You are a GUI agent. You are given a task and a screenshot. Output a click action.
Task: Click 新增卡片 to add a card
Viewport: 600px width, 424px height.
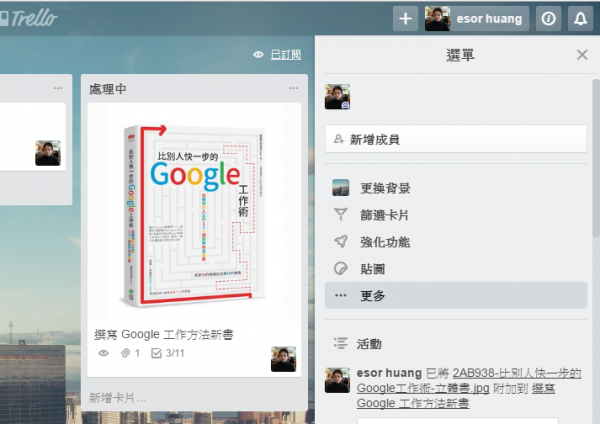click(x=117, y=398)
